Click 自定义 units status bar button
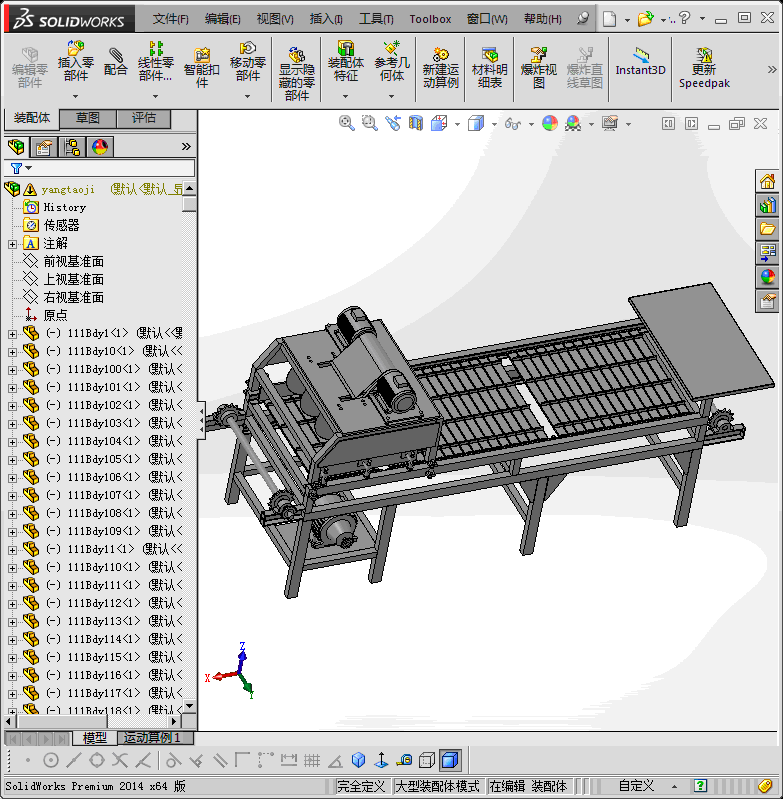Image resolution: width=783 pixels, height=799 pixels. pyautogui.click(x=636, y=786)
